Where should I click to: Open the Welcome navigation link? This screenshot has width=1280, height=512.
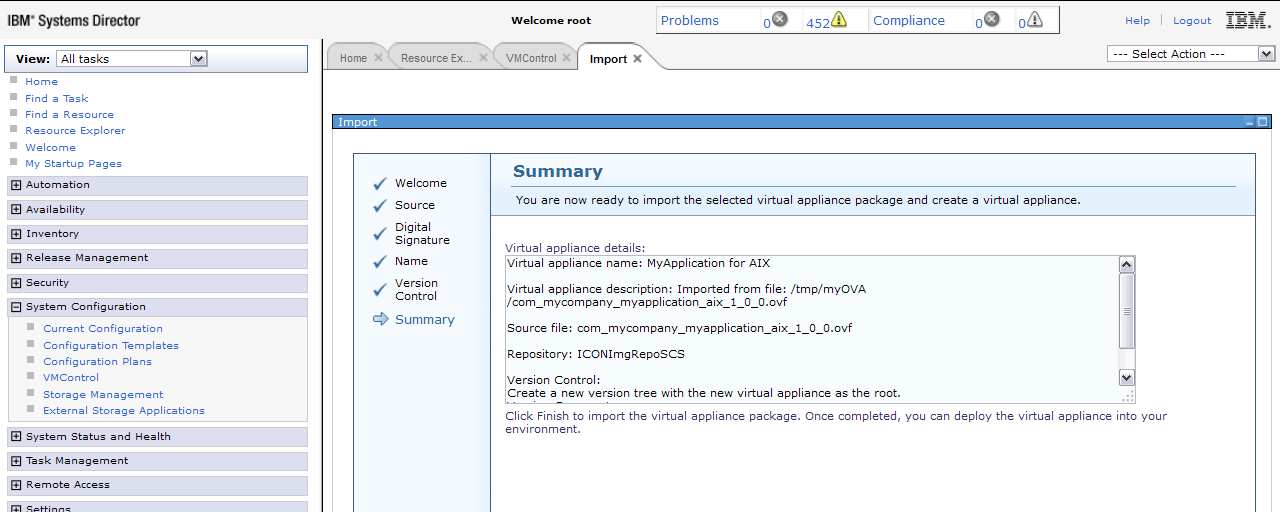pos(50,147)
